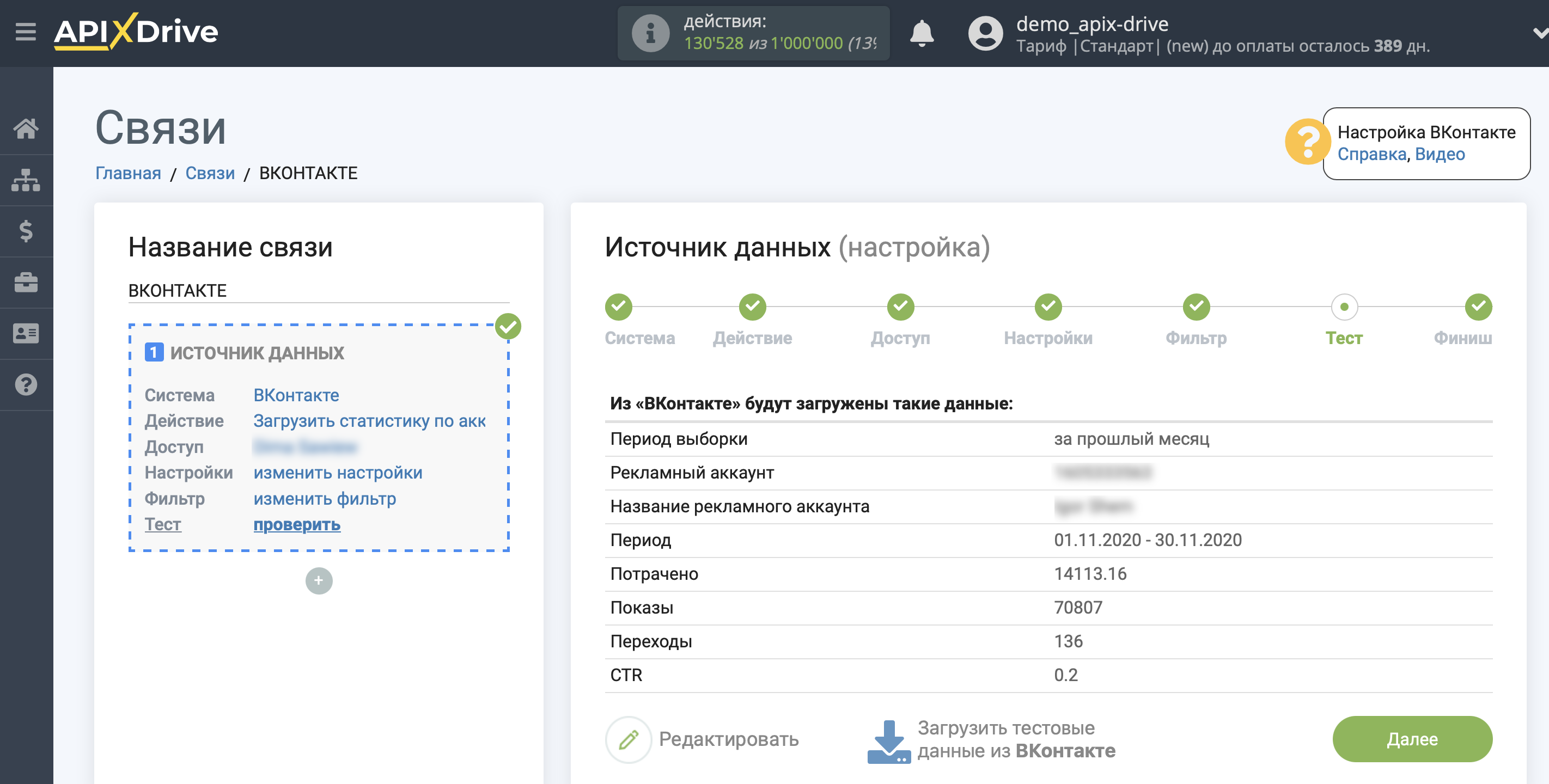Select the Система step

(x=619, y=307)
